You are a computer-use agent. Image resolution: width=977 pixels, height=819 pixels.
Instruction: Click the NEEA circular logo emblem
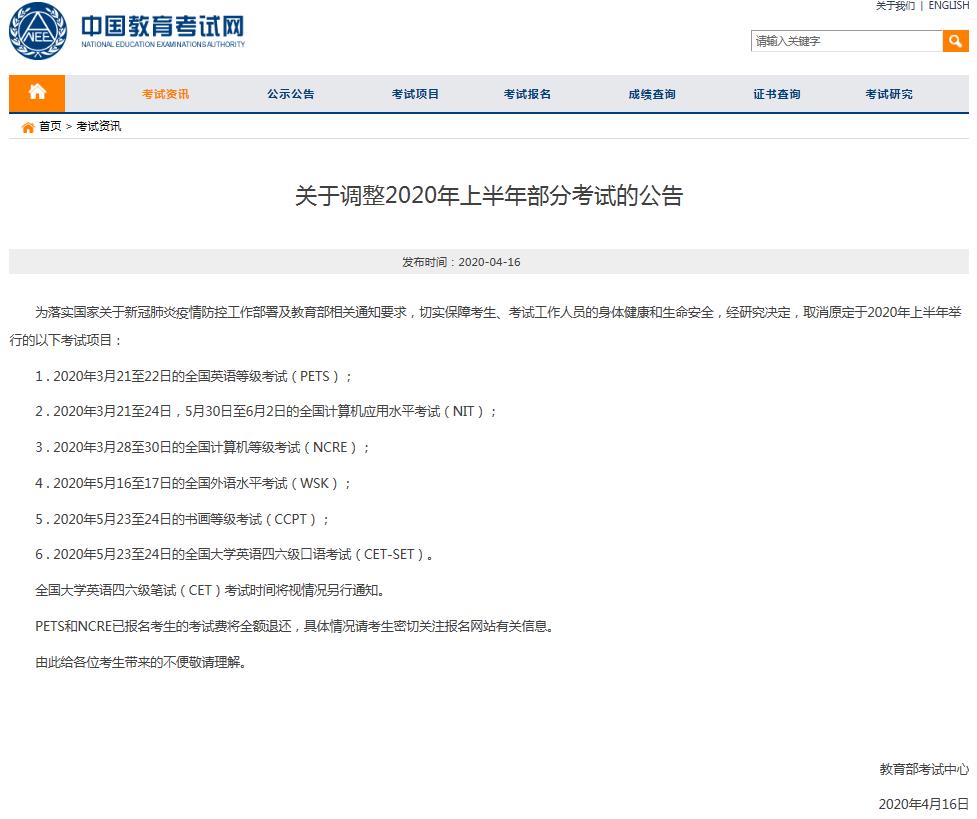(38, 32)
